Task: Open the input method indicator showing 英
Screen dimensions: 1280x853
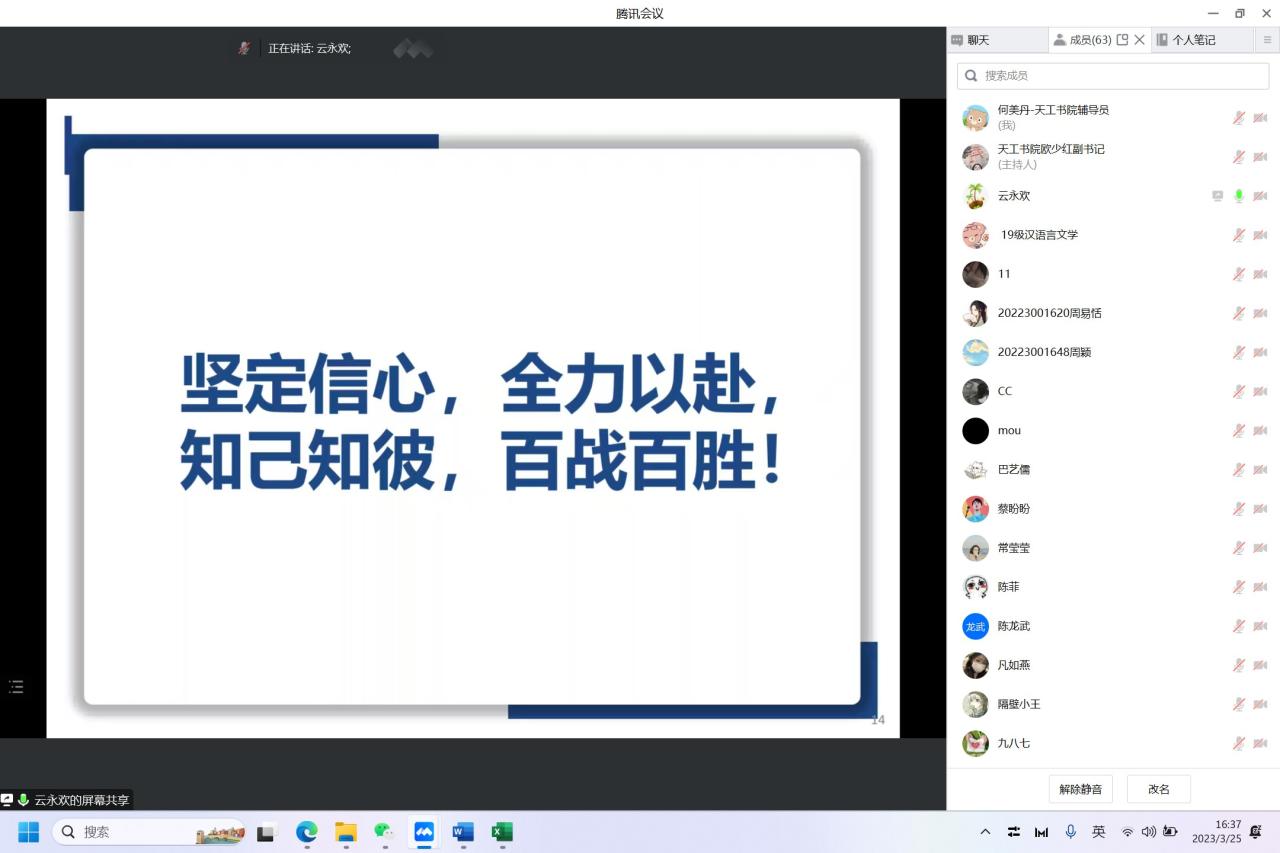Action: 1098,831
